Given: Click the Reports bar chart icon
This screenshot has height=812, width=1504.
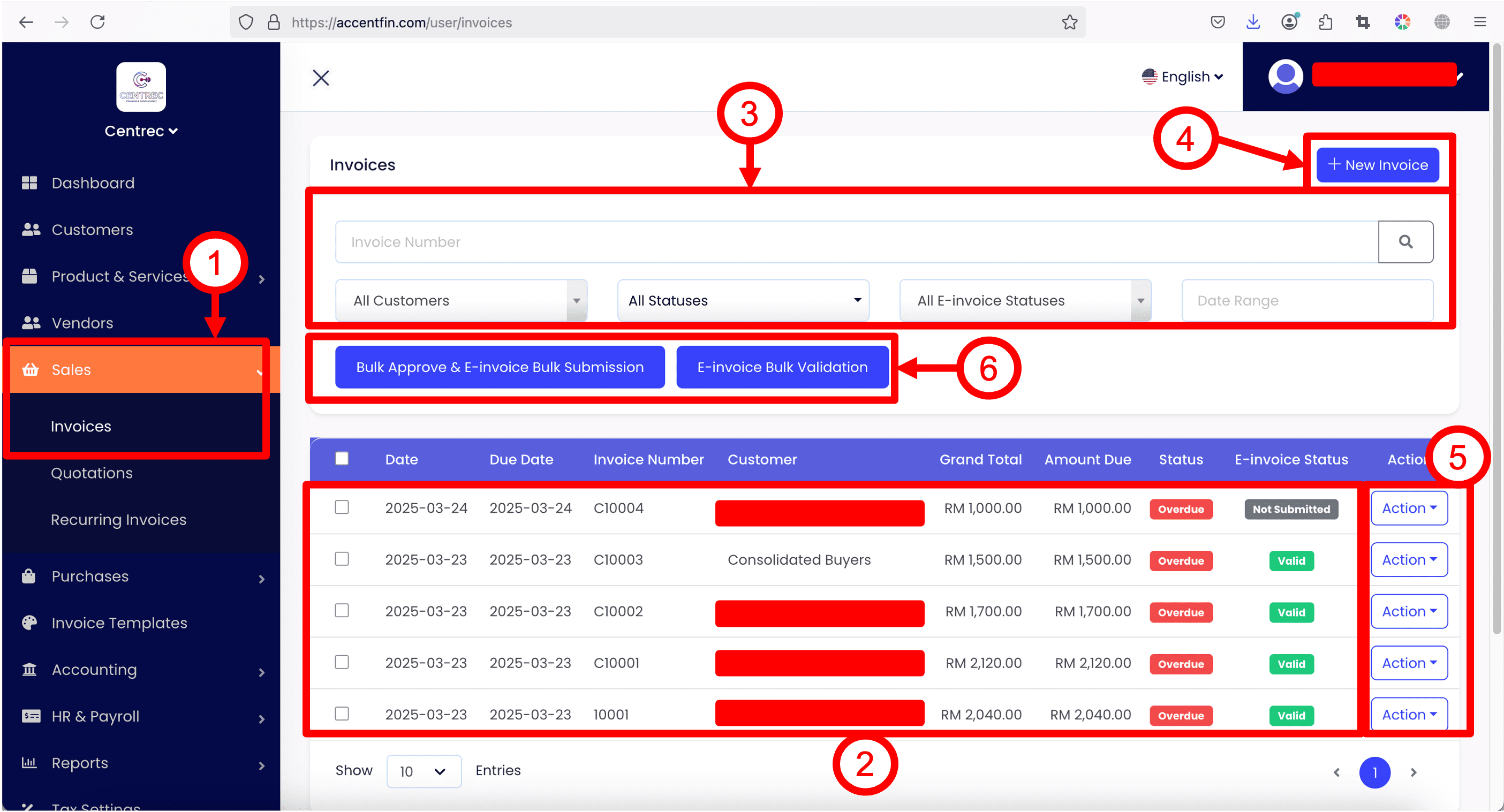Looking at the screenshot, I should [29, 763].
